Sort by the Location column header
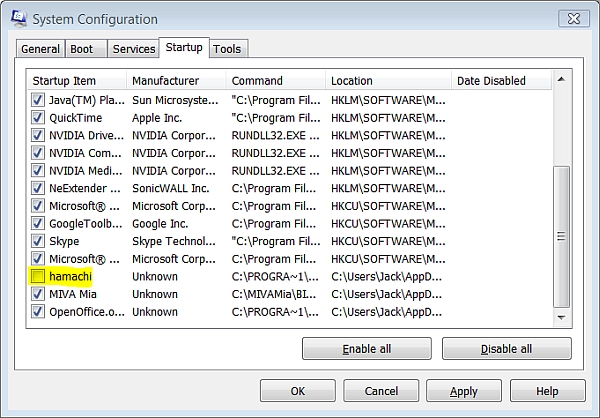This screenshot has width=600, height=418. [388, 81]
